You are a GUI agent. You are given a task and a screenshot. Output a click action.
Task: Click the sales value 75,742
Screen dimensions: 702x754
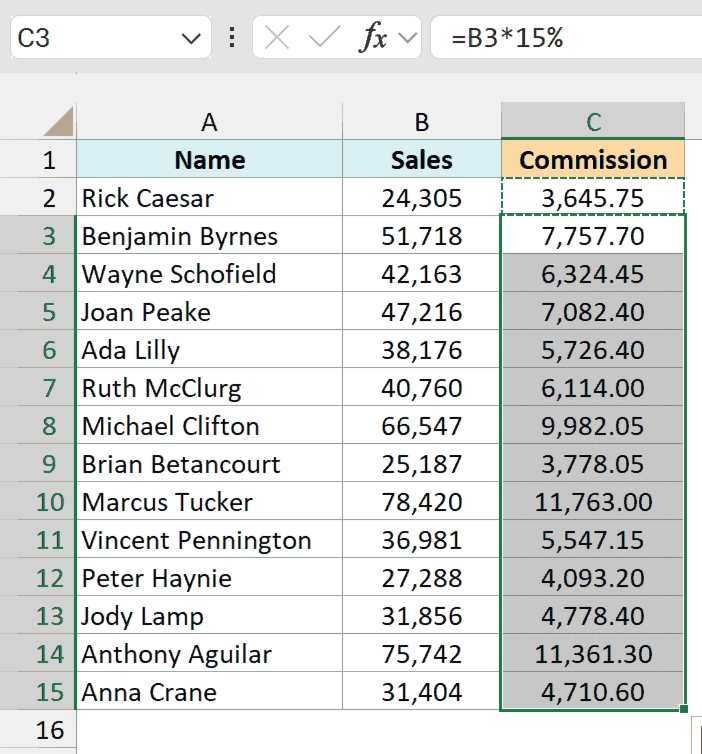point(422,653)
